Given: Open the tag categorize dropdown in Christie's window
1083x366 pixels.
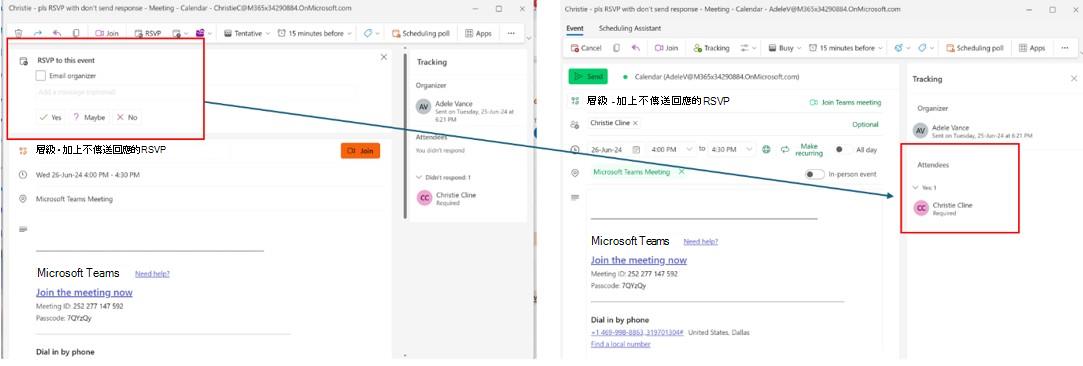Looking at the screenshot, I should 371,33.
